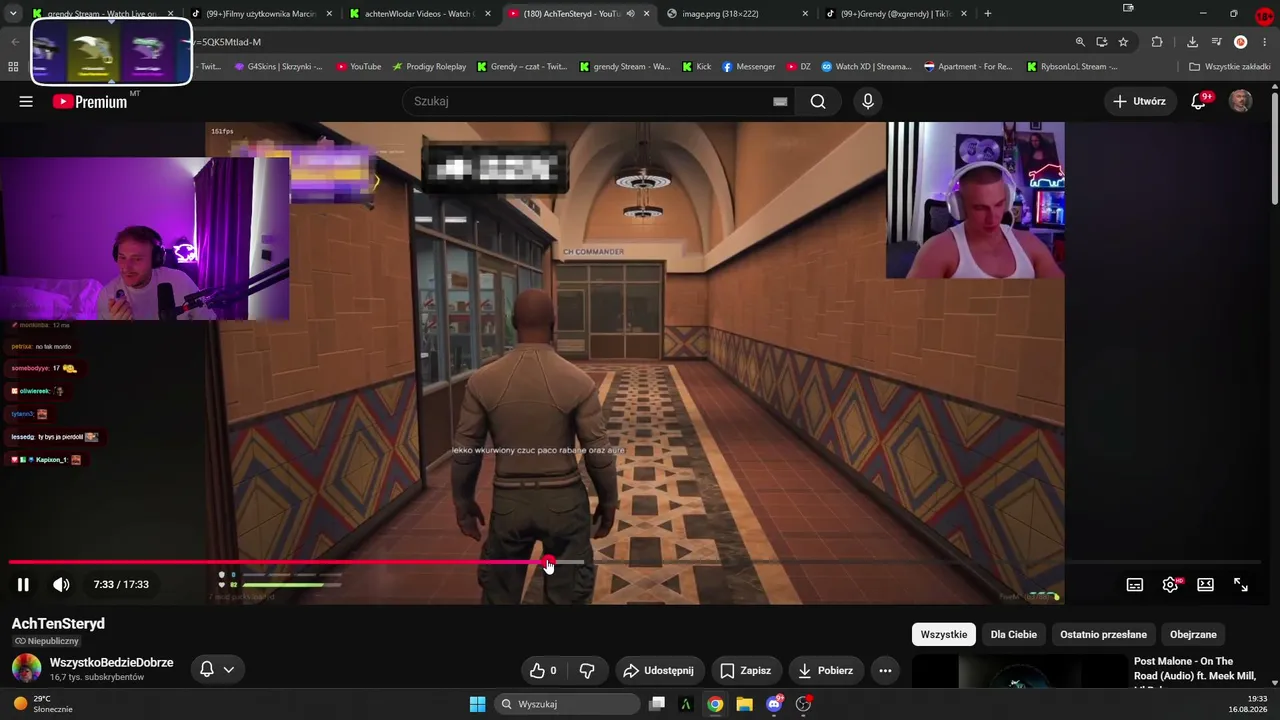The width and height of the screenshot is (1280, 720).
Task: Bookmark this page with the star
Action: pos(1123,42)
